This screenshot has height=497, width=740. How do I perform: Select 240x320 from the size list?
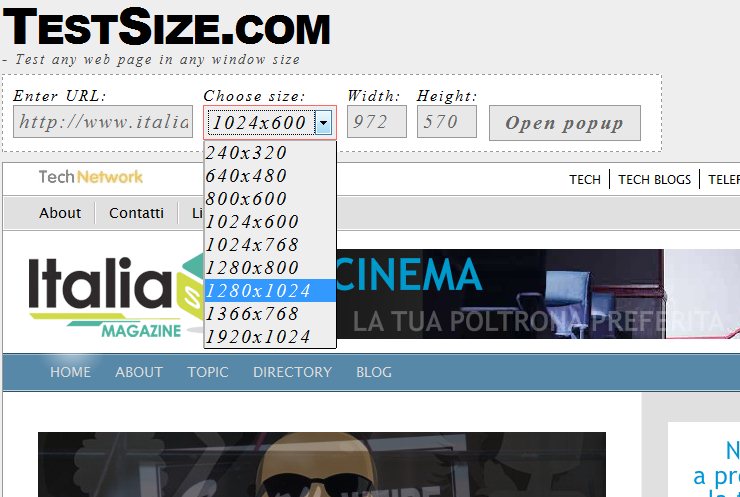pyautogui.click(x=270, y=152)
